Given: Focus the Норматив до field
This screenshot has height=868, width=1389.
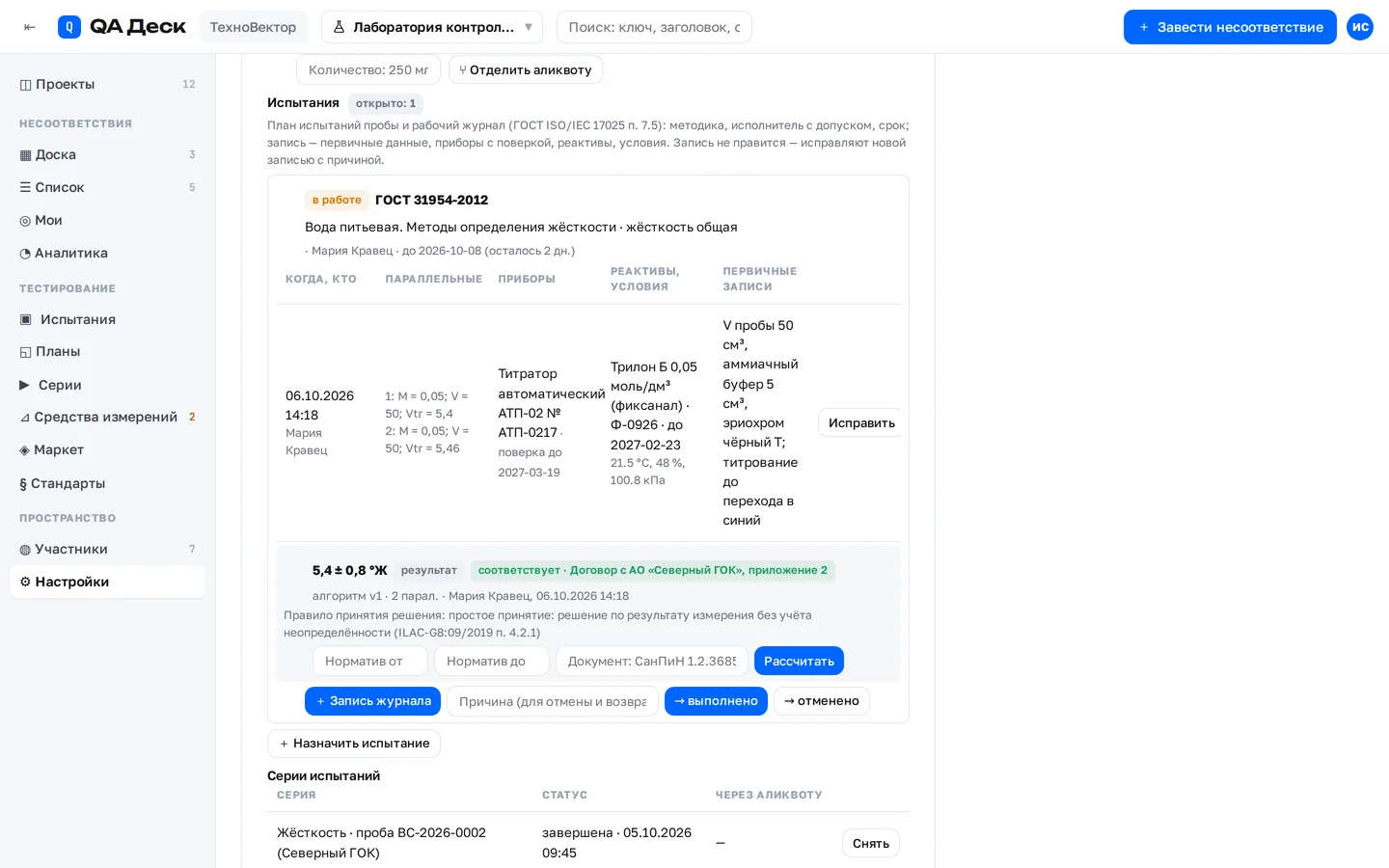Looking at the screenshot, I should coord(492,661).
